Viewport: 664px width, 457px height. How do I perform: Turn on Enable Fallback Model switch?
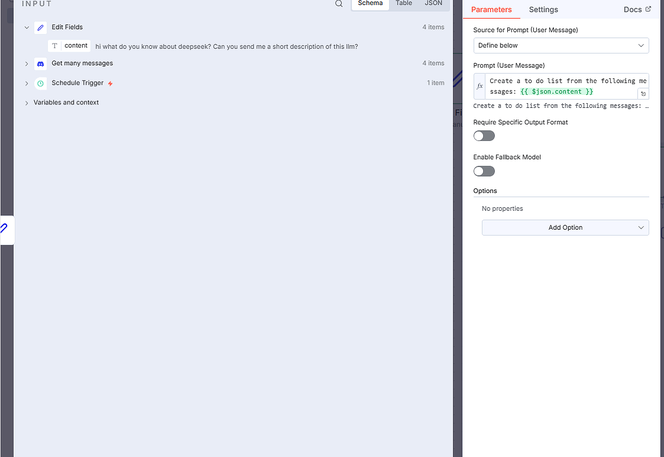click(484, 171)
